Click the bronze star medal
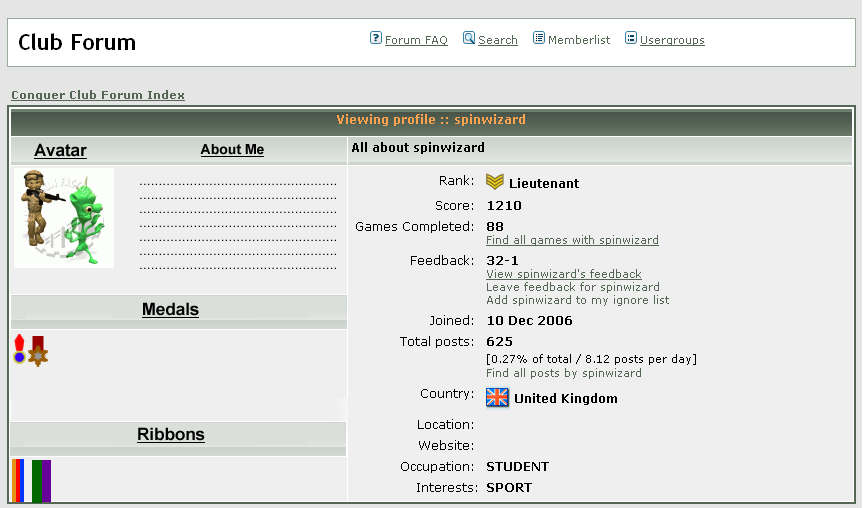 38,351
